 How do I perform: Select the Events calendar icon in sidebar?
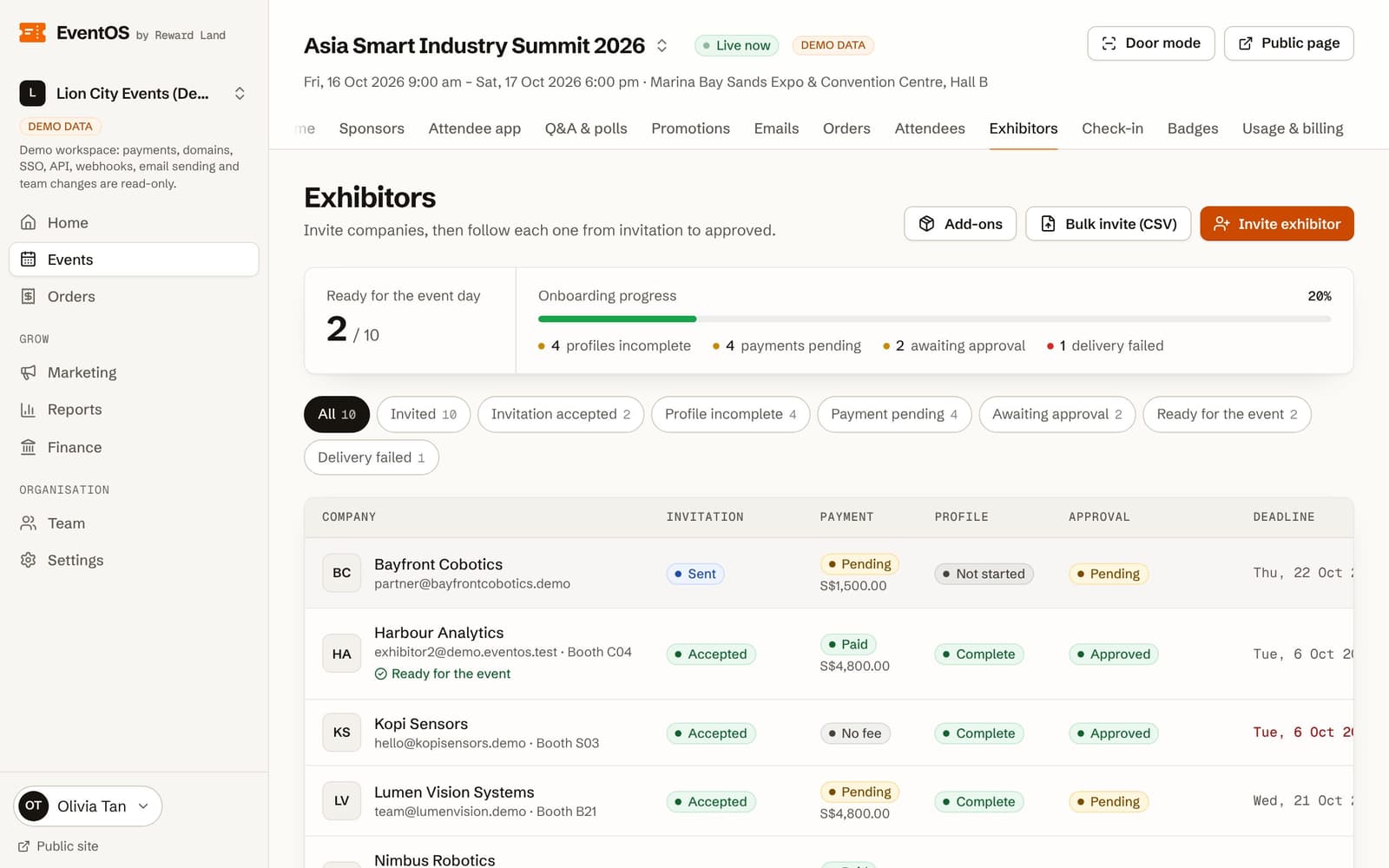[x=29, y=260]
